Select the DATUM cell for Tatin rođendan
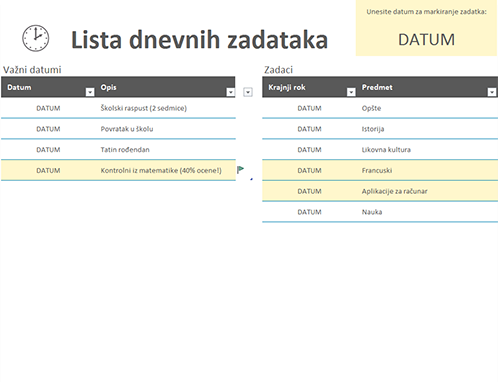The image size is (498, 382). (48, 150)
